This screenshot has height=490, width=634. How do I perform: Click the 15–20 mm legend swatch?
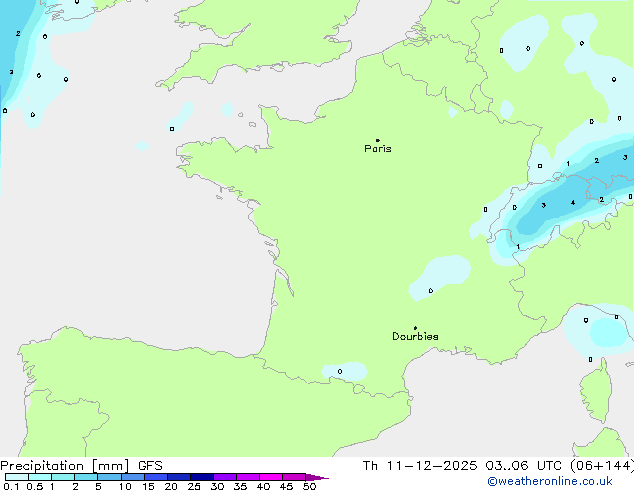(155, 477)
